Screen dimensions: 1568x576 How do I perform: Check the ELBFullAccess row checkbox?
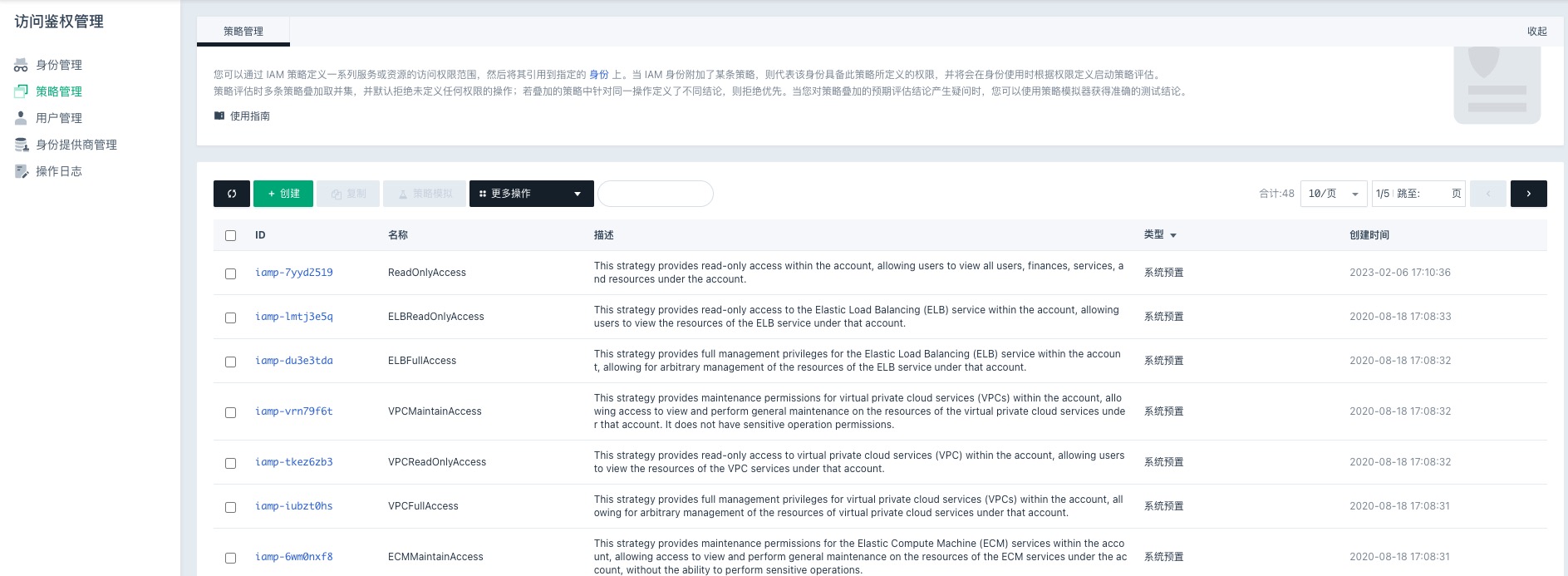[231, 362]
